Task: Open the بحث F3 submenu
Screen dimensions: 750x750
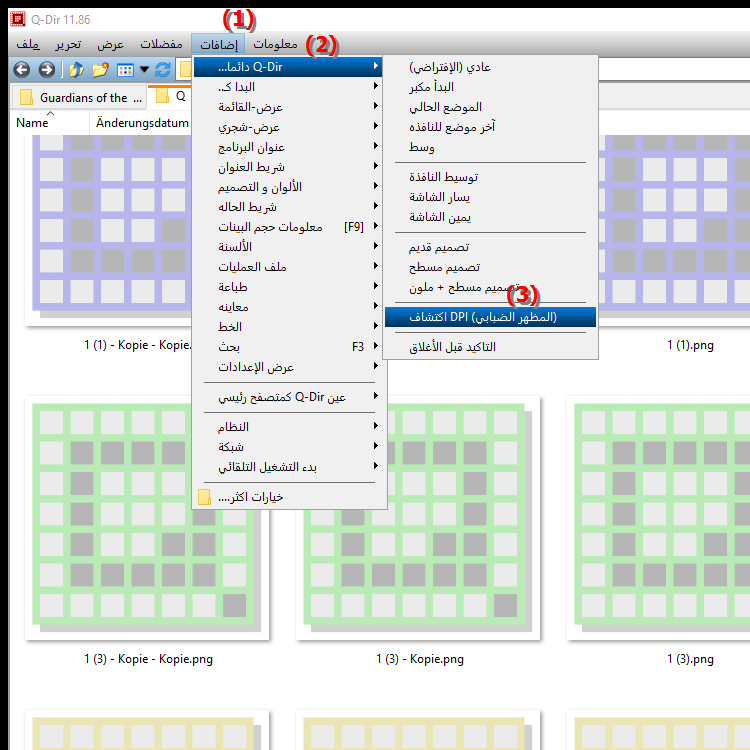Action: [x=288, y=347]
